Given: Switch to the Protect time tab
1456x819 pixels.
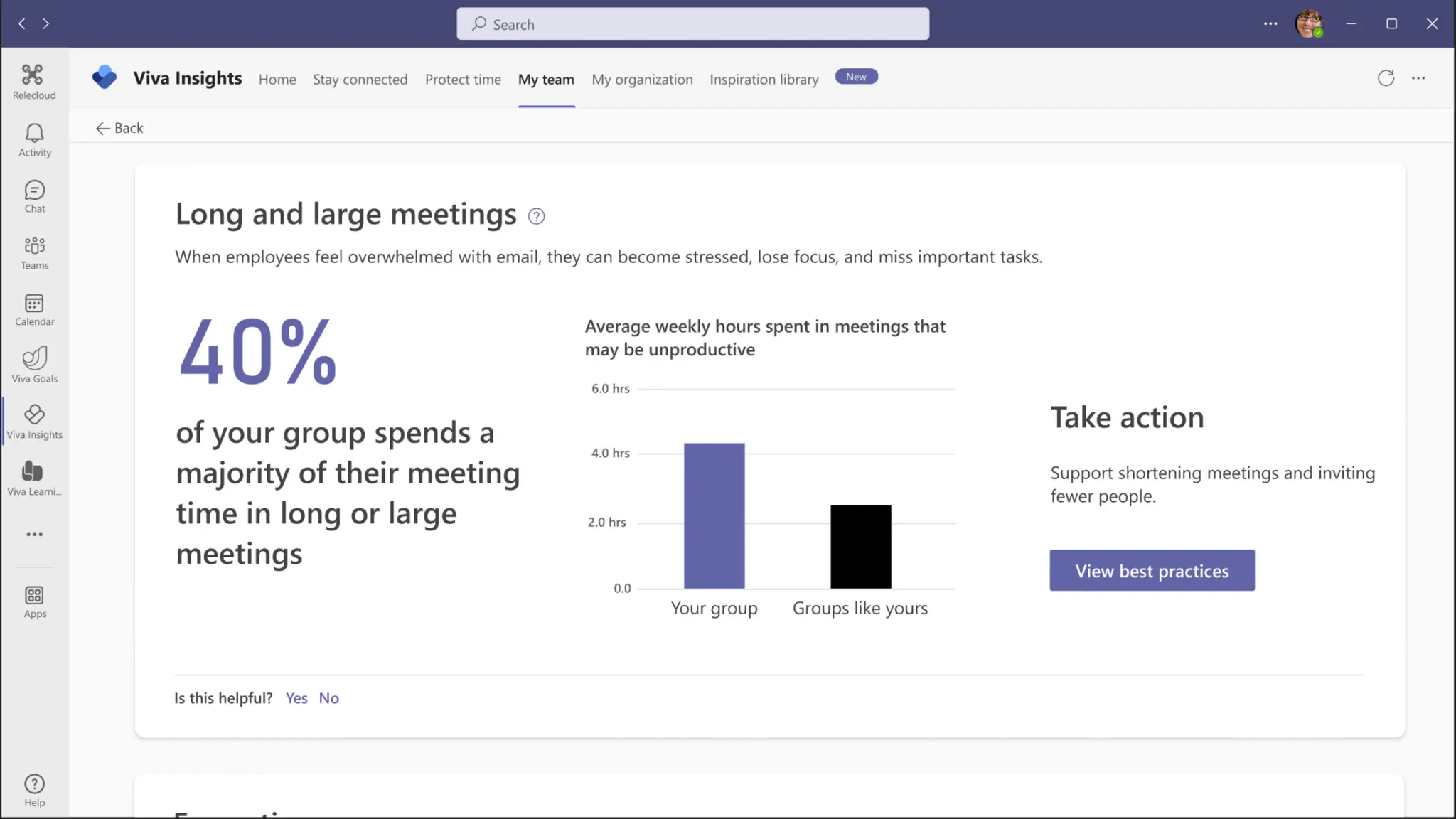Looking at the screenshot, I should (x=463, y=80).
